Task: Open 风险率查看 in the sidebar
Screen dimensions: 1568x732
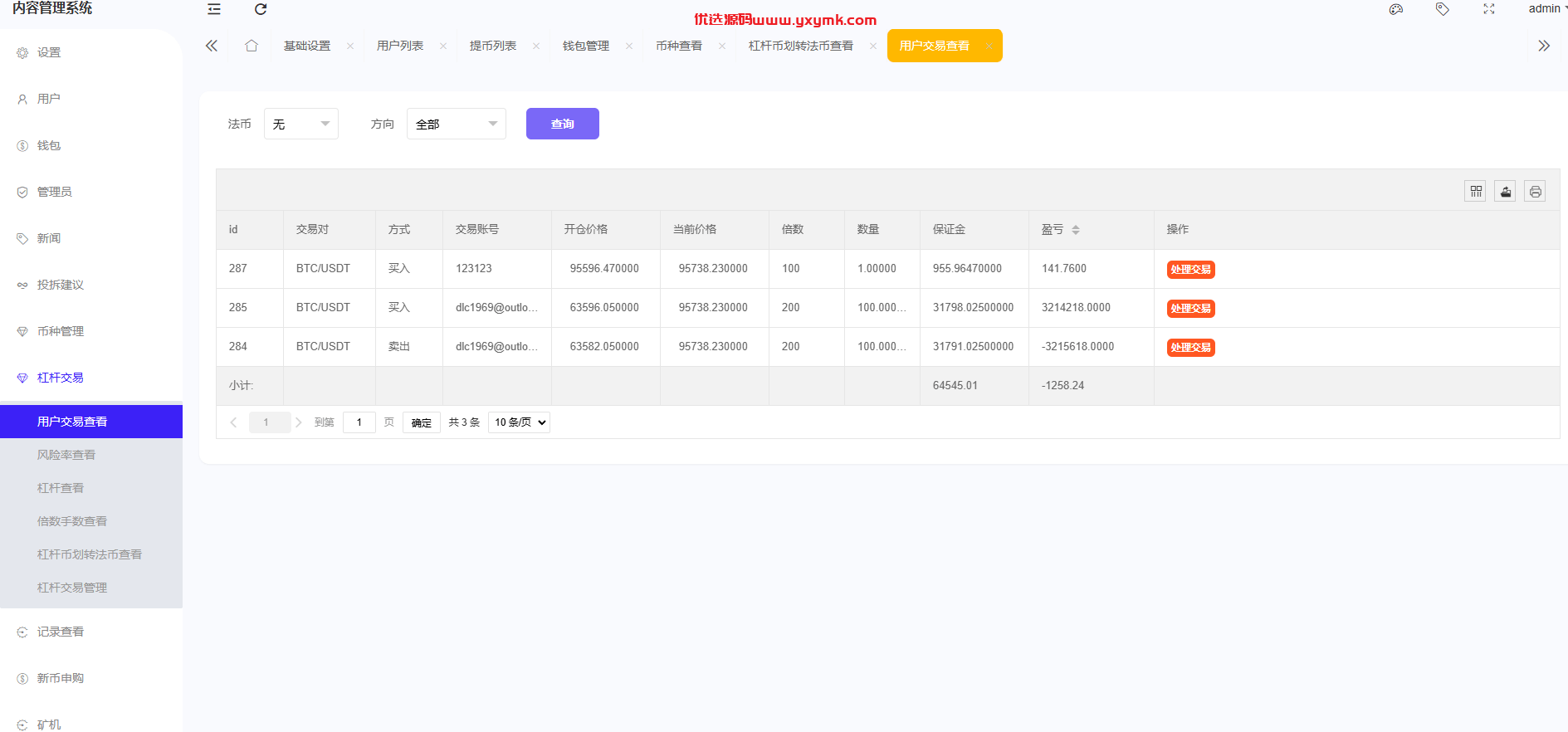Action: coord(91,455)
